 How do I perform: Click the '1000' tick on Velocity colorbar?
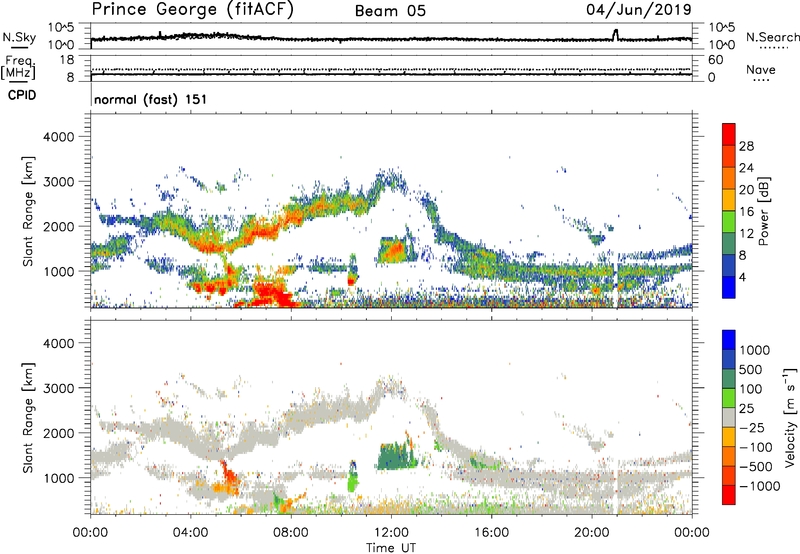click(755, 350)
